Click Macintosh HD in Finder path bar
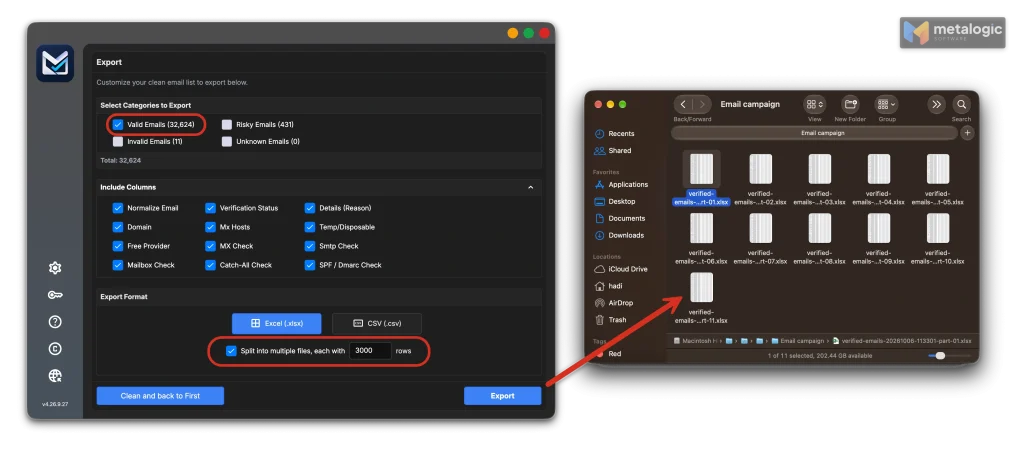This screenshot has height=451, width=1024. pyautogui.click(x=697, y=341)
